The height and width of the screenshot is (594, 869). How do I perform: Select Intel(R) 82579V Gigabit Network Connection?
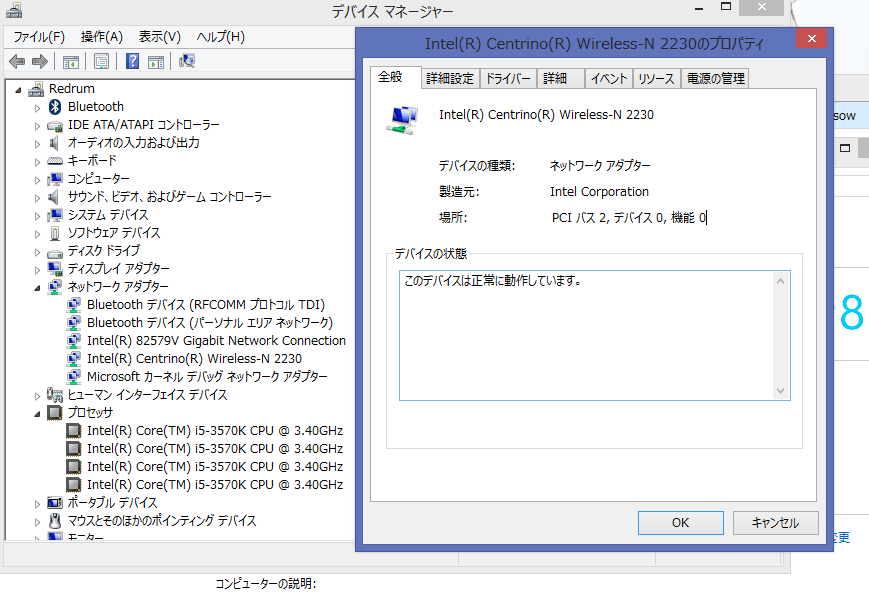[x=216, y=341]
